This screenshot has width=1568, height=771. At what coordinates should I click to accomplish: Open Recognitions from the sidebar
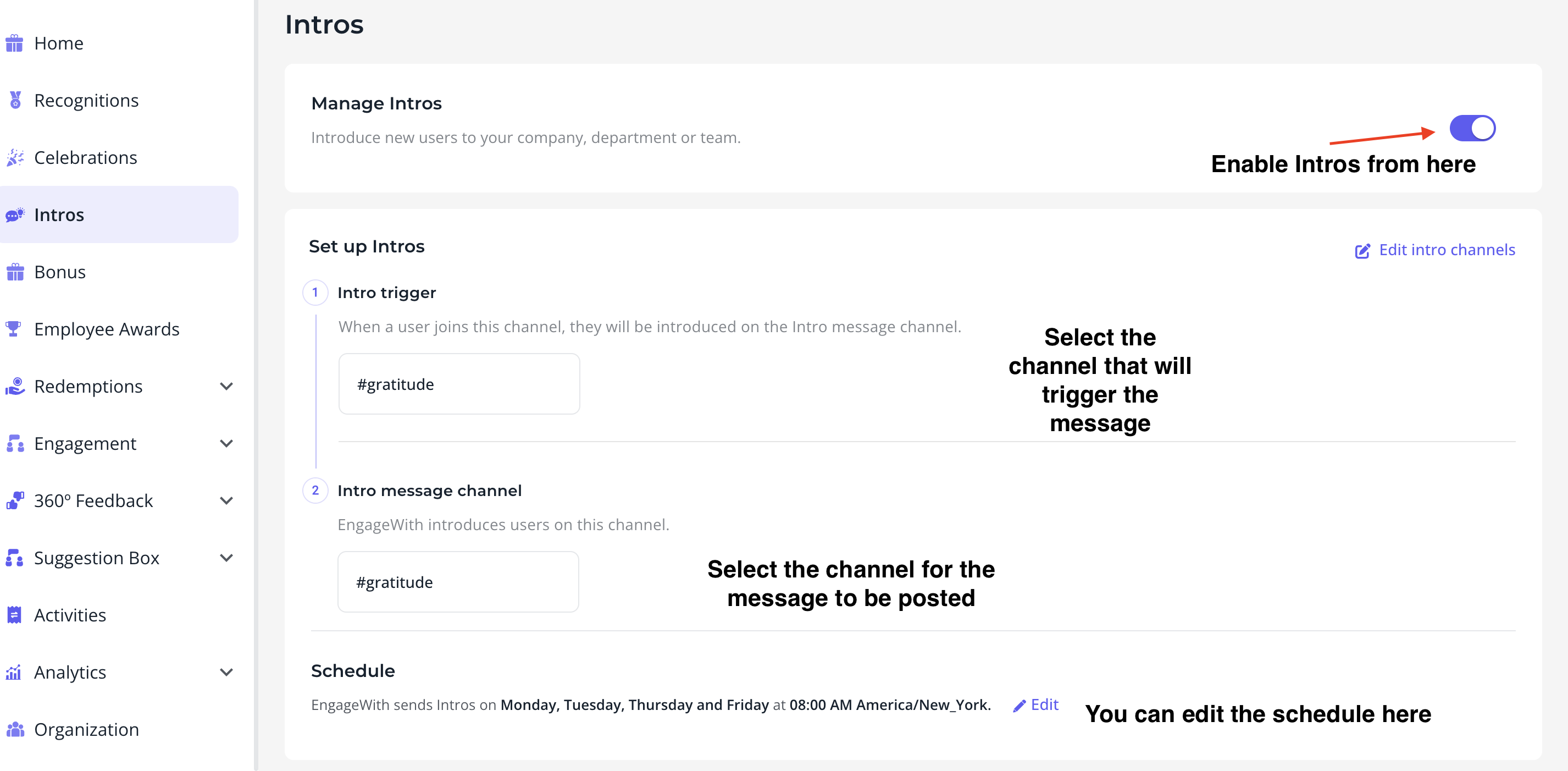119,101
